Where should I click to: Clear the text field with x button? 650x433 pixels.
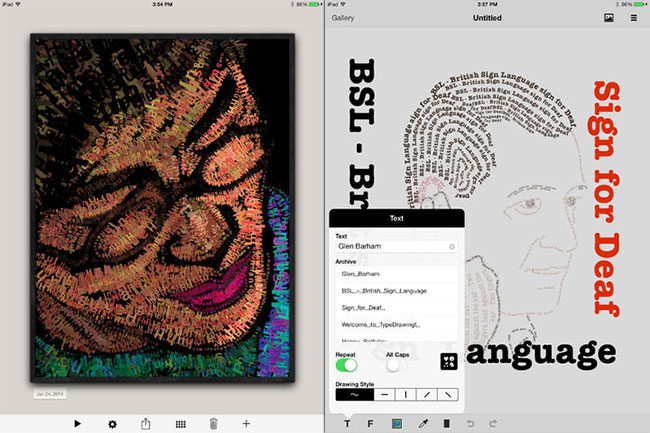pyautogui.click(x=452, y=247)
